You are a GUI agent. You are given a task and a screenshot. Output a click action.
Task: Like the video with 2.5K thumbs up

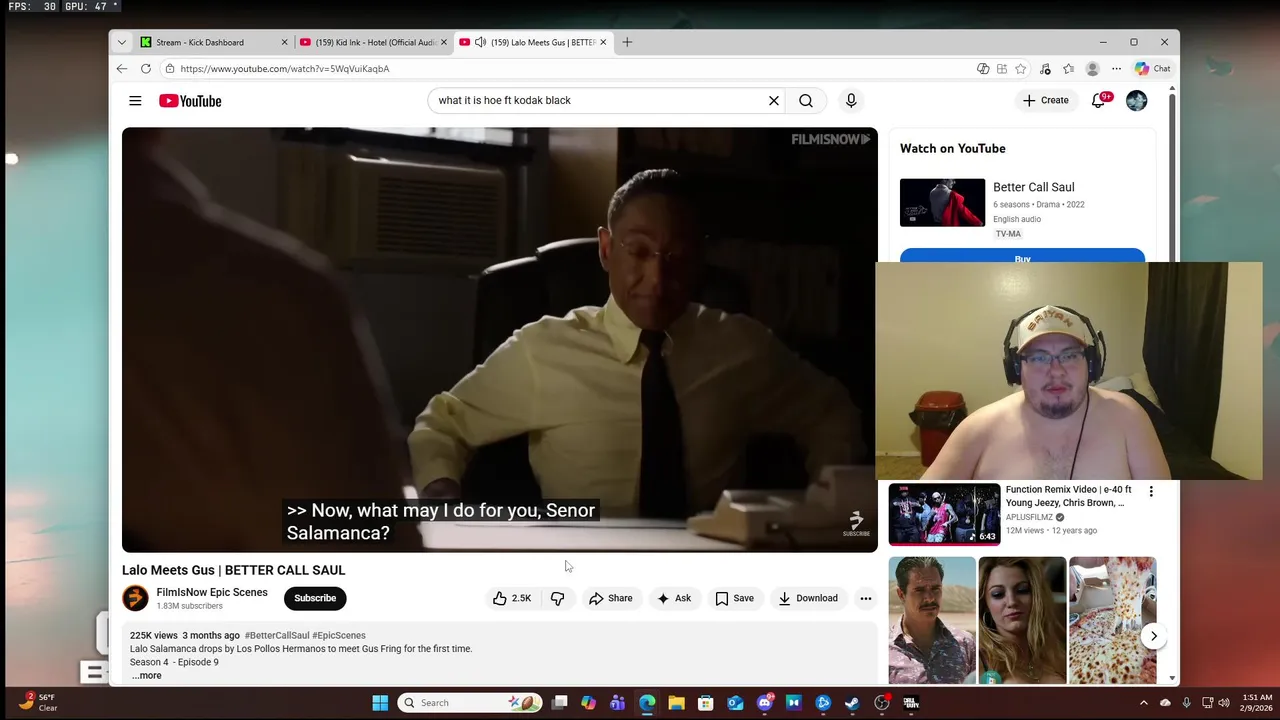click(x=511, y=598)
